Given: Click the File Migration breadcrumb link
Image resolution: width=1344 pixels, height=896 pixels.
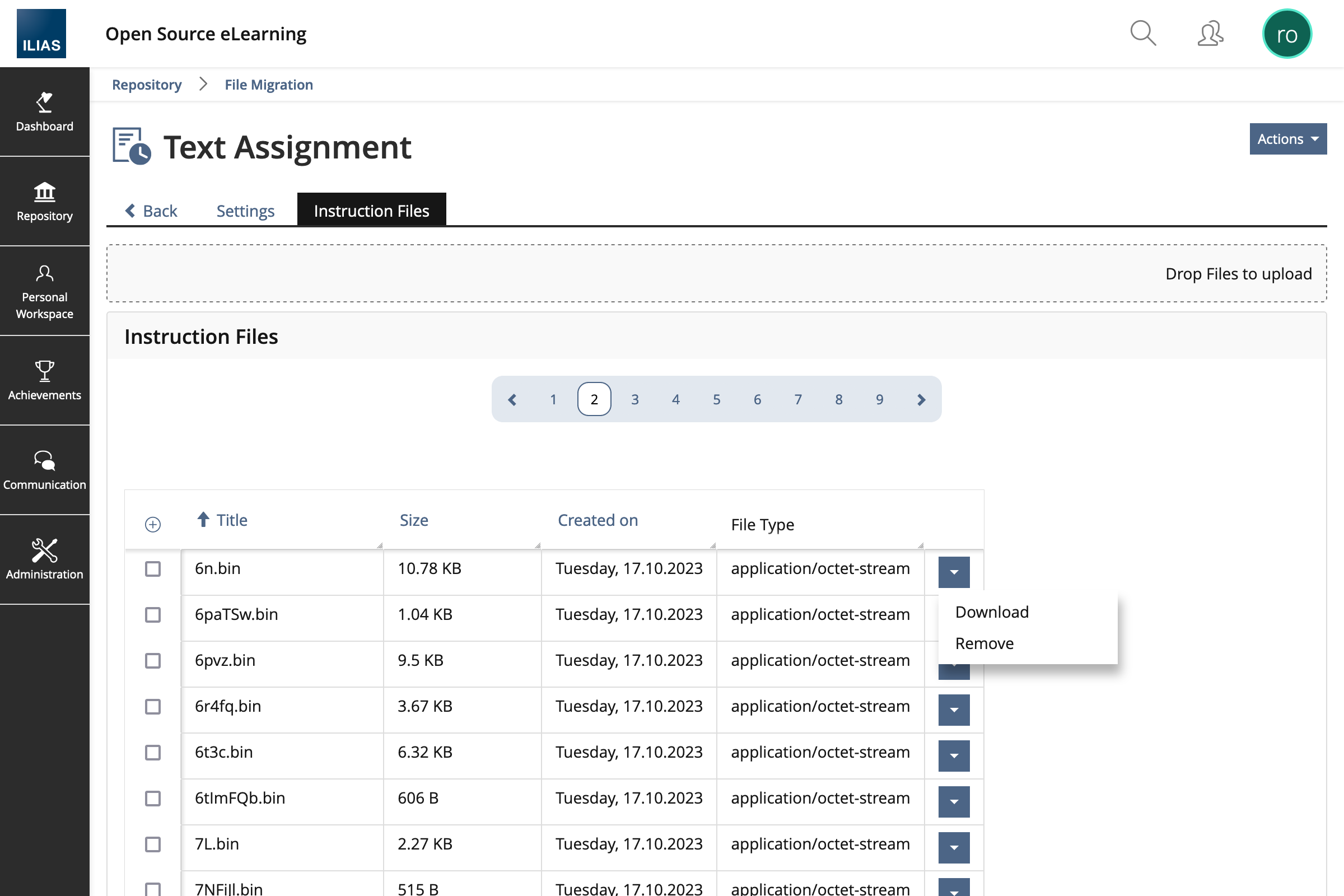Looking at the screenshot, I should point(269,85).
